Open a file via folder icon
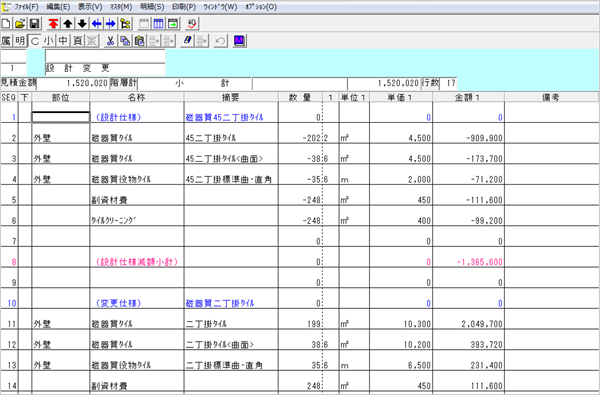Image resolution: width=600 pixels, height=395 pixels. 20,24
